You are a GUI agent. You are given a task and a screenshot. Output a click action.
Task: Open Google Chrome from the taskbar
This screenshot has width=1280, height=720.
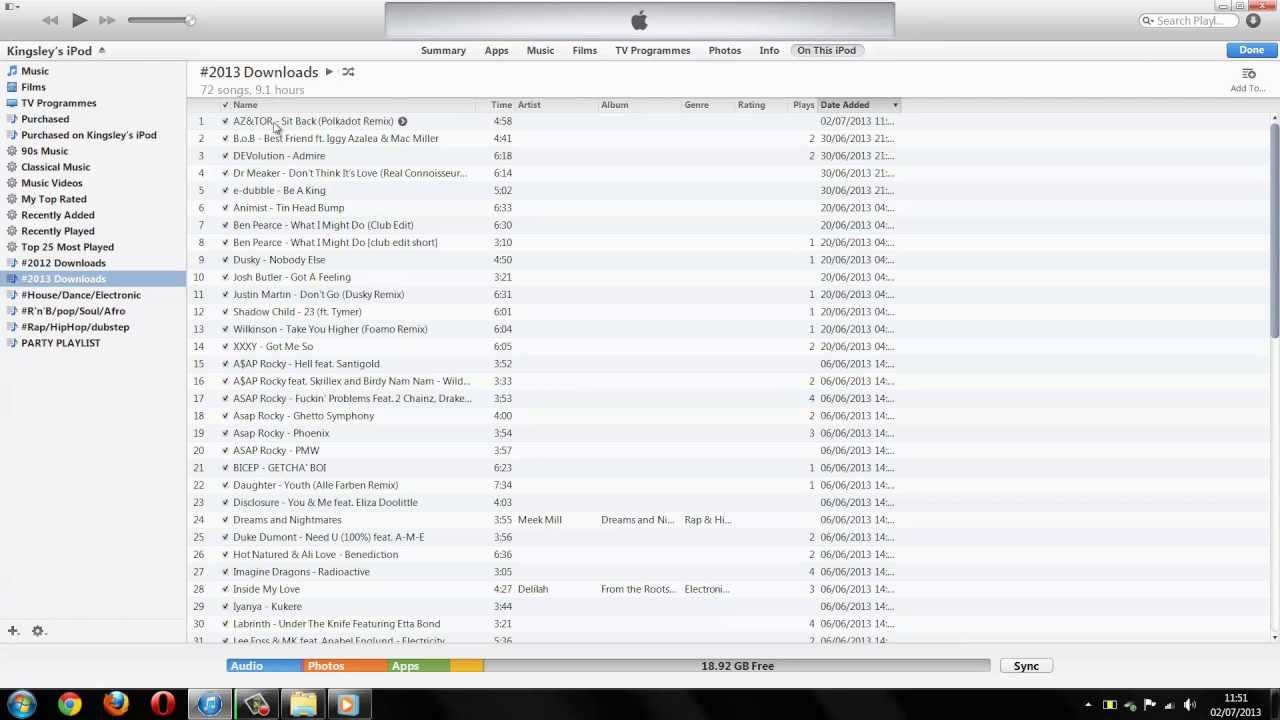pyautogui.click(x=69, y=705)
